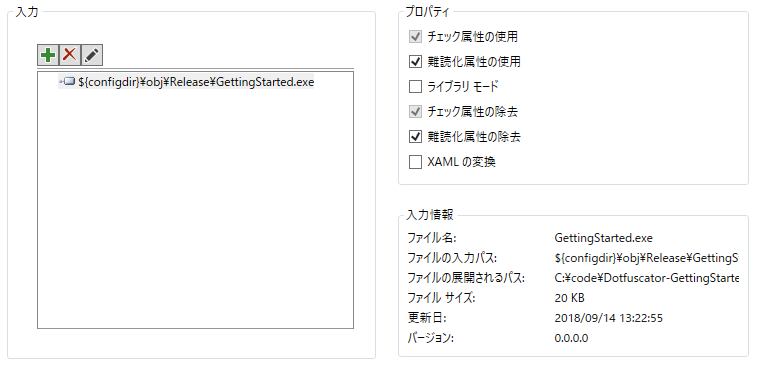759x367 pixels.
Task: Toggle チェック属性の使用 checkbox
Action: pyautogui.click(x=415, y=37)
